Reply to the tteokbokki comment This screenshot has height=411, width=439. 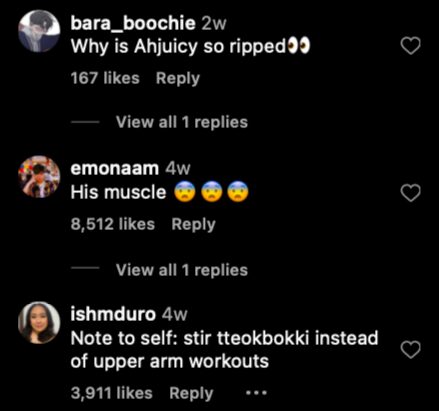click(x=191, y=393)
